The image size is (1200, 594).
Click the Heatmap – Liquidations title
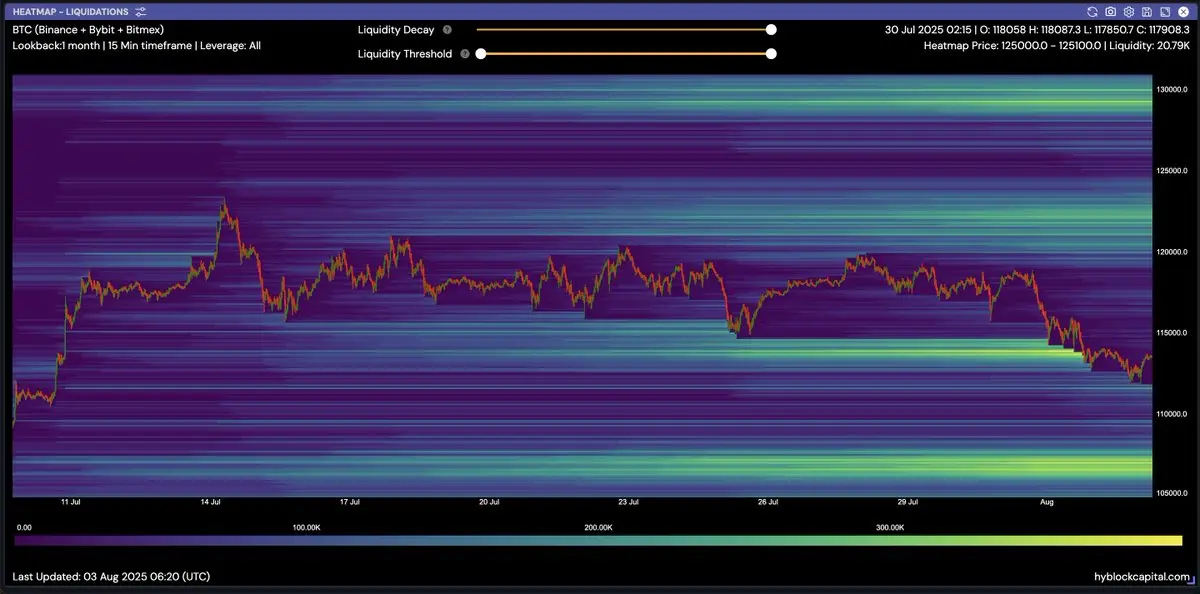(x=70, y=11)
